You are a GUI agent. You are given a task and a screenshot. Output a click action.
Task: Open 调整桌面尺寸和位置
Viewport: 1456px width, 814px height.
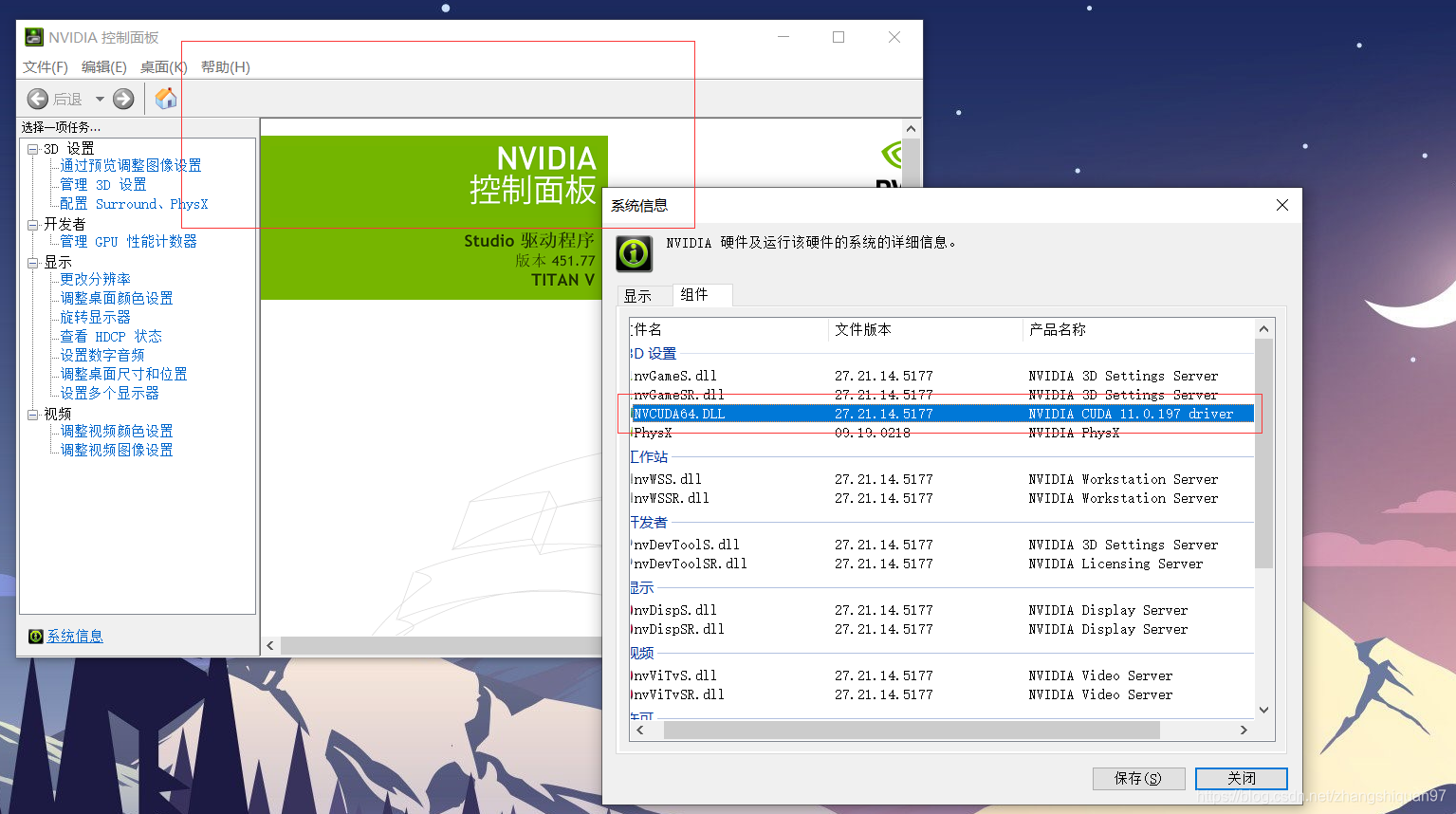[x=124, y=374]
